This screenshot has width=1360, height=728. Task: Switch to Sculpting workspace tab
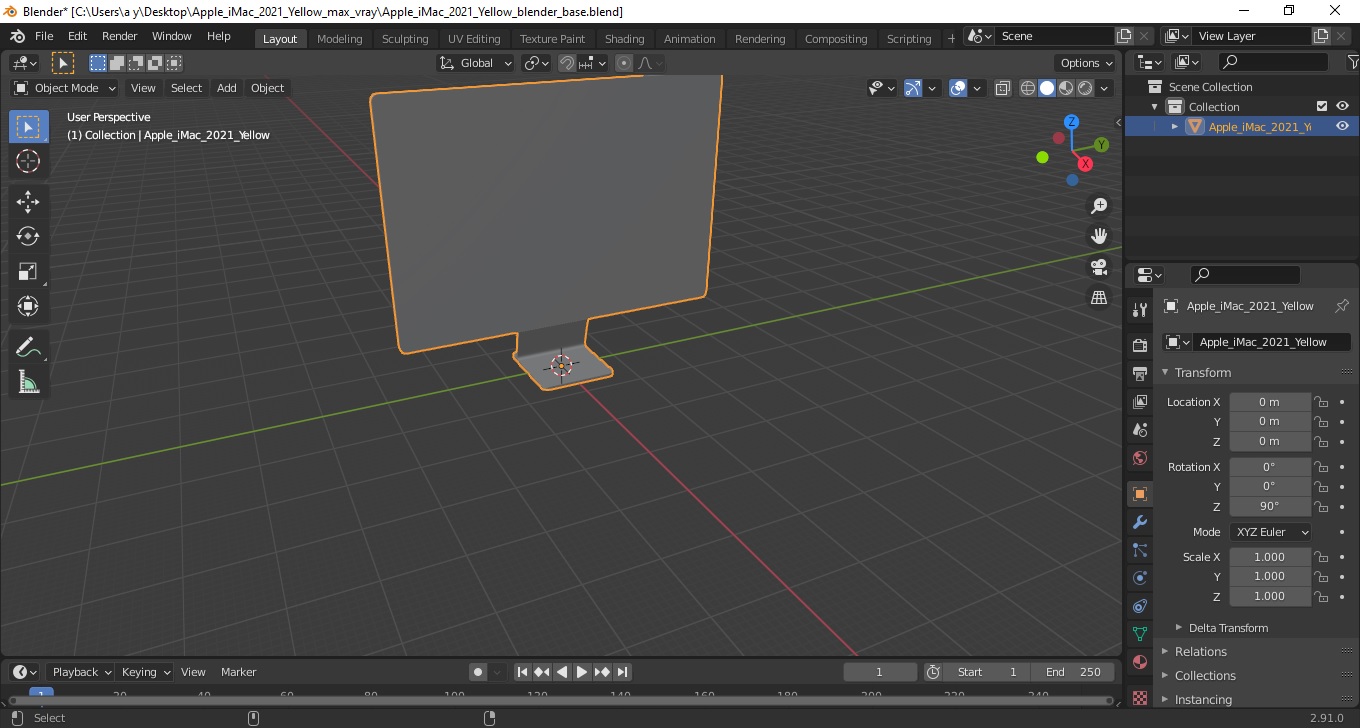(x=405, y=39)
